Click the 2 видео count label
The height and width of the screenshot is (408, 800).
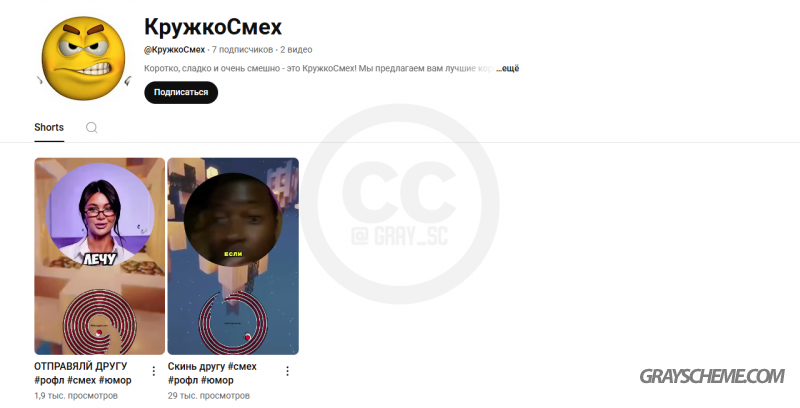[296, 50]
